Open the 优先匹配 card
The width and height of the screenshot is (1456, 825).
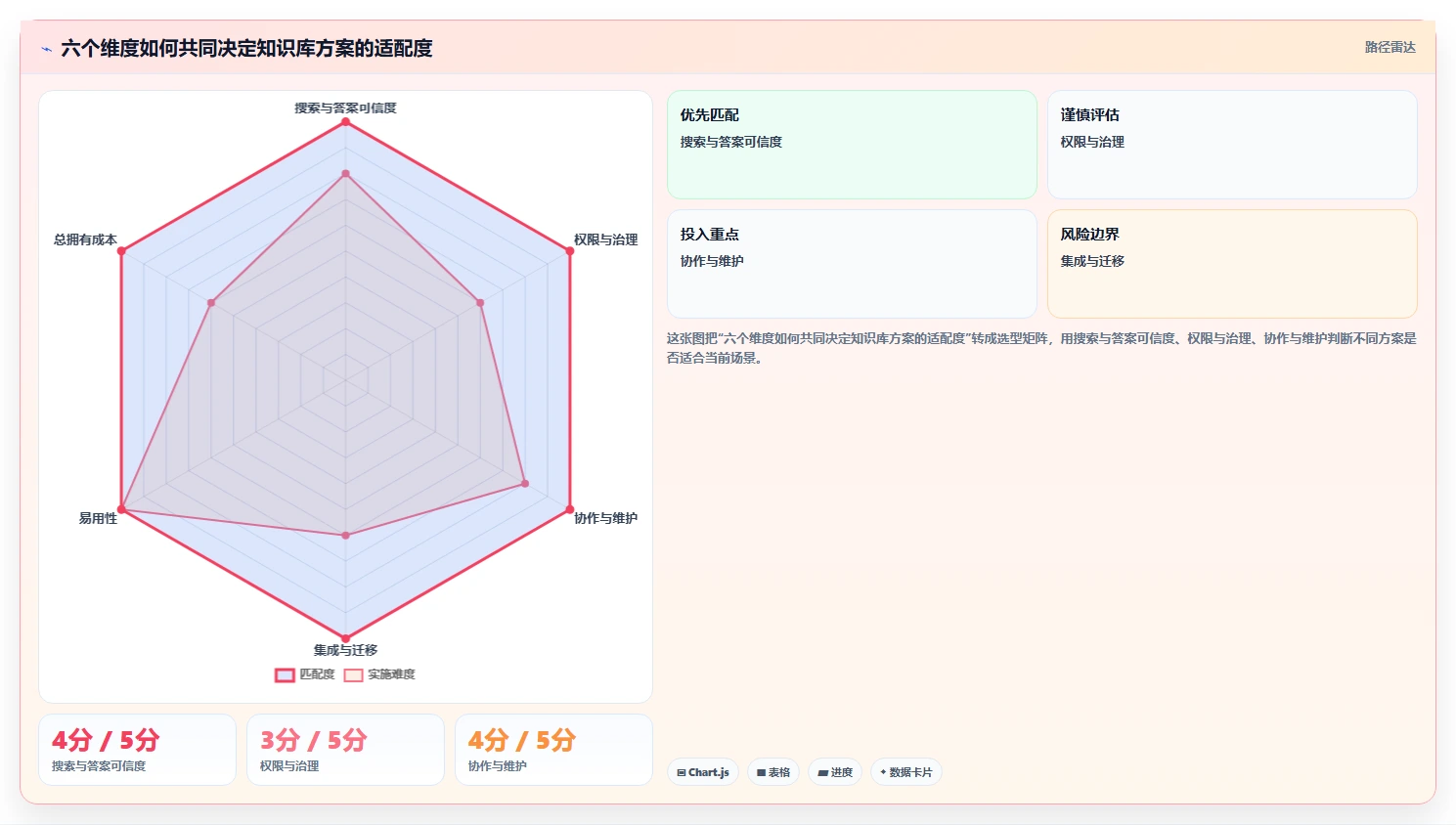point(852,145)
